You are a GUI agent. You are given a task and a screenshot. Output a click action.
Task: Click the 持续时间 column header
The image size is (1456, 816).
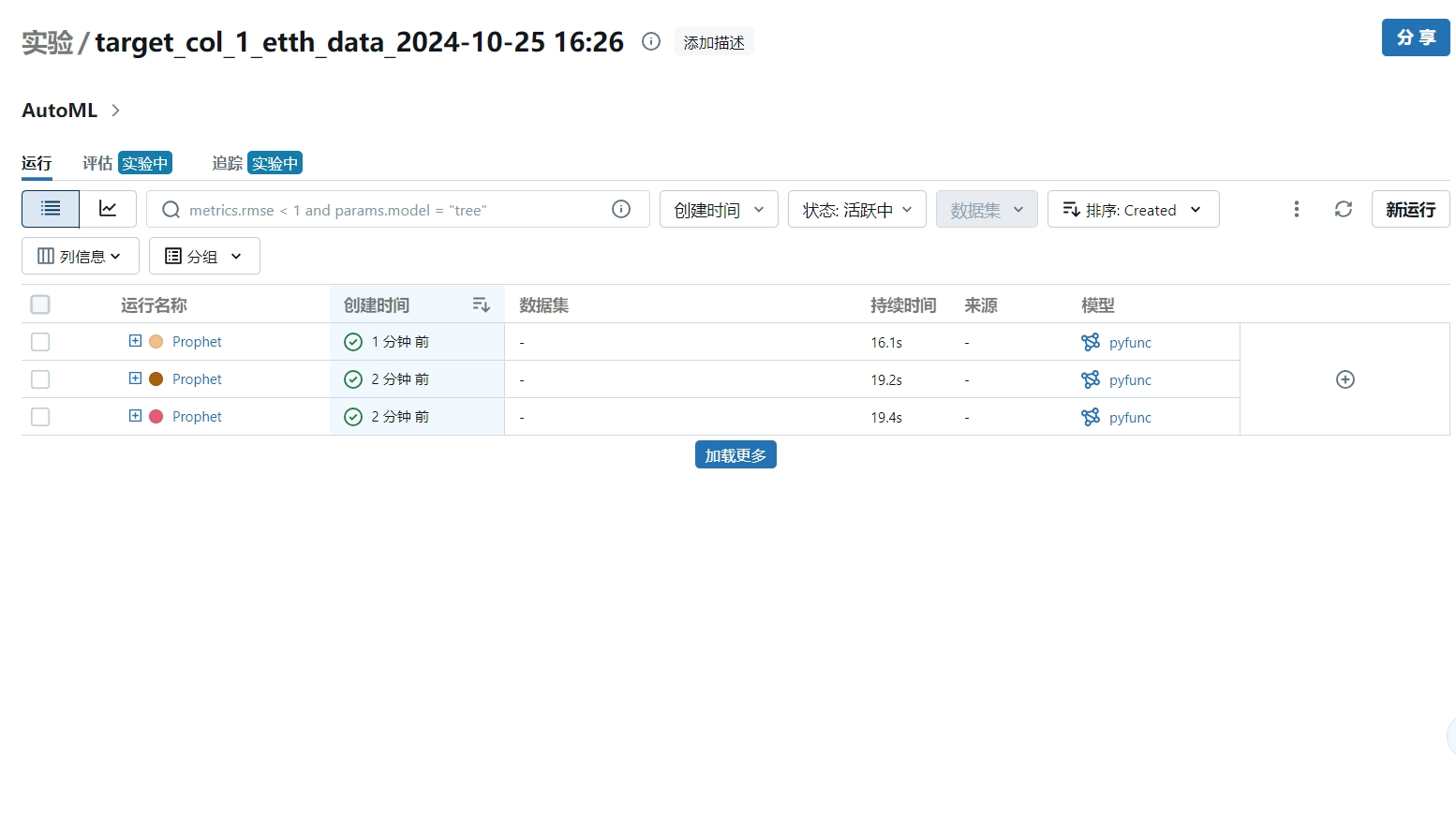point(903,304)
